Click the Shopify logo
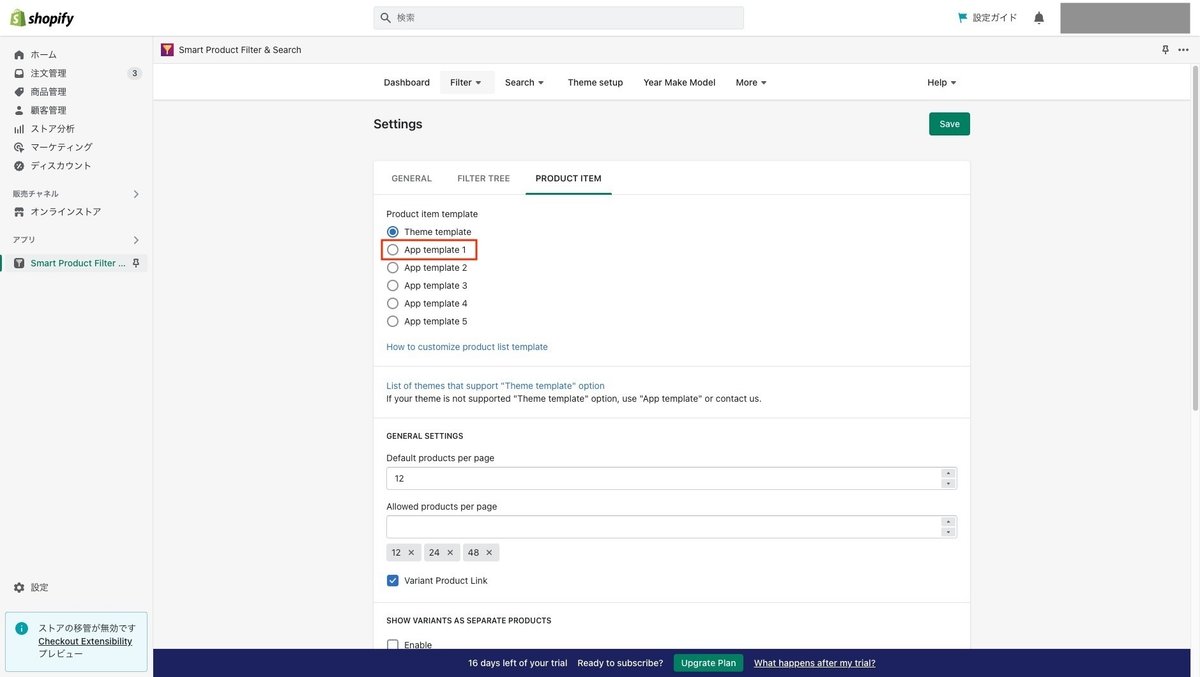 42,18
